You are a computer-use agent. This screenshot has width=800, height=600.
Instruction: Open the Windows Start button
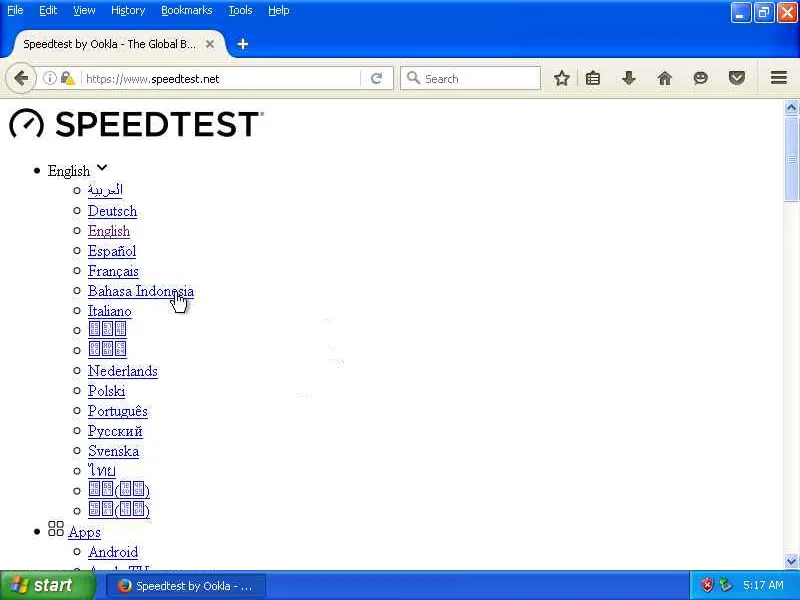coord(47,585)
